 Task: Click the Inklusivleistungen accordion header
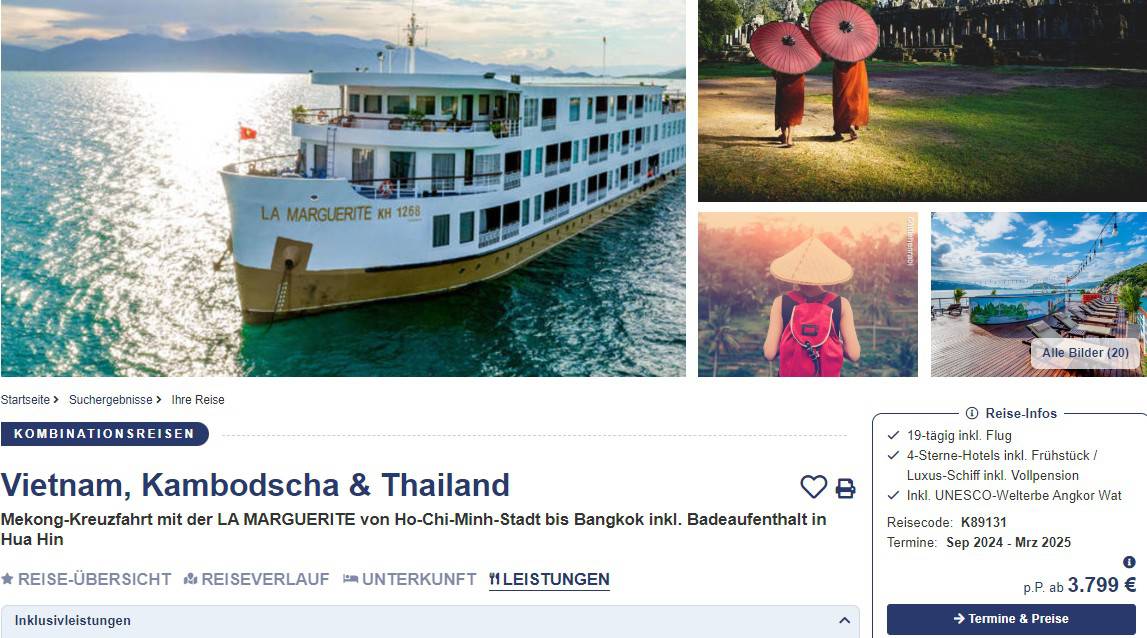pyautogui.click(x=430, y=621)
